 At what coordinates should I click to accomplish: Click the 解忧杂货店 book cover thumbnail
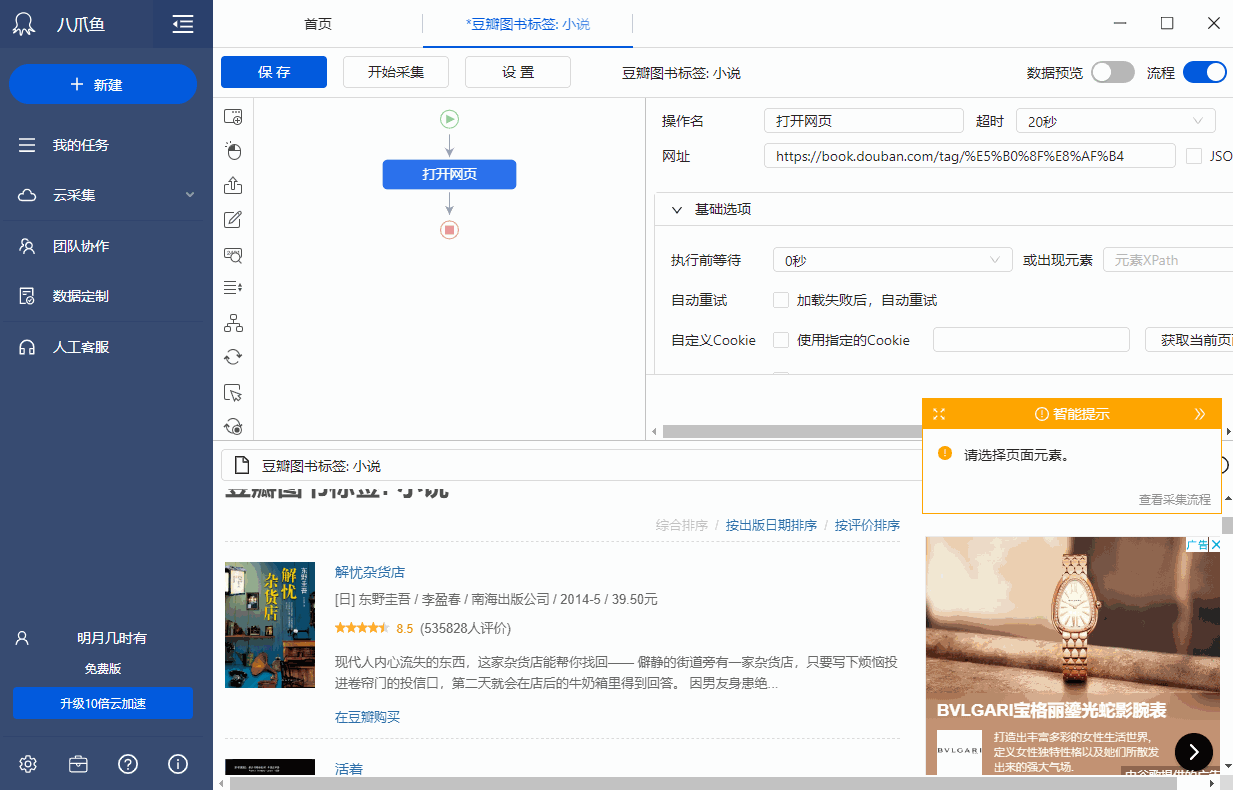[x=270, y=625]
